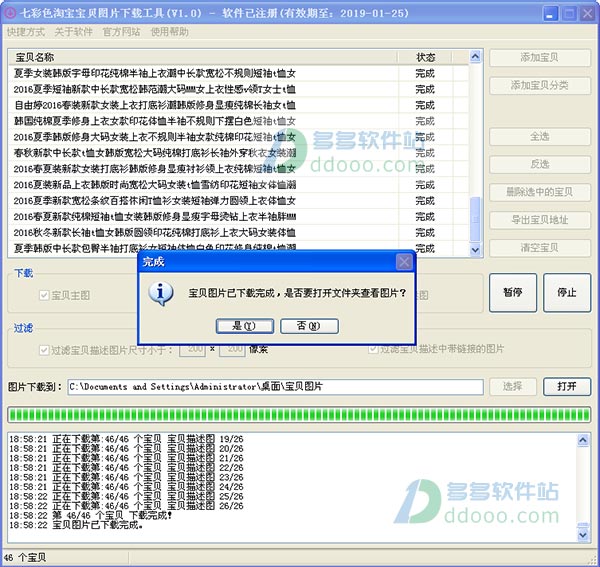
Task: Click the filter height pixel field
Action: pyautogui.click(x=232, y=350)
